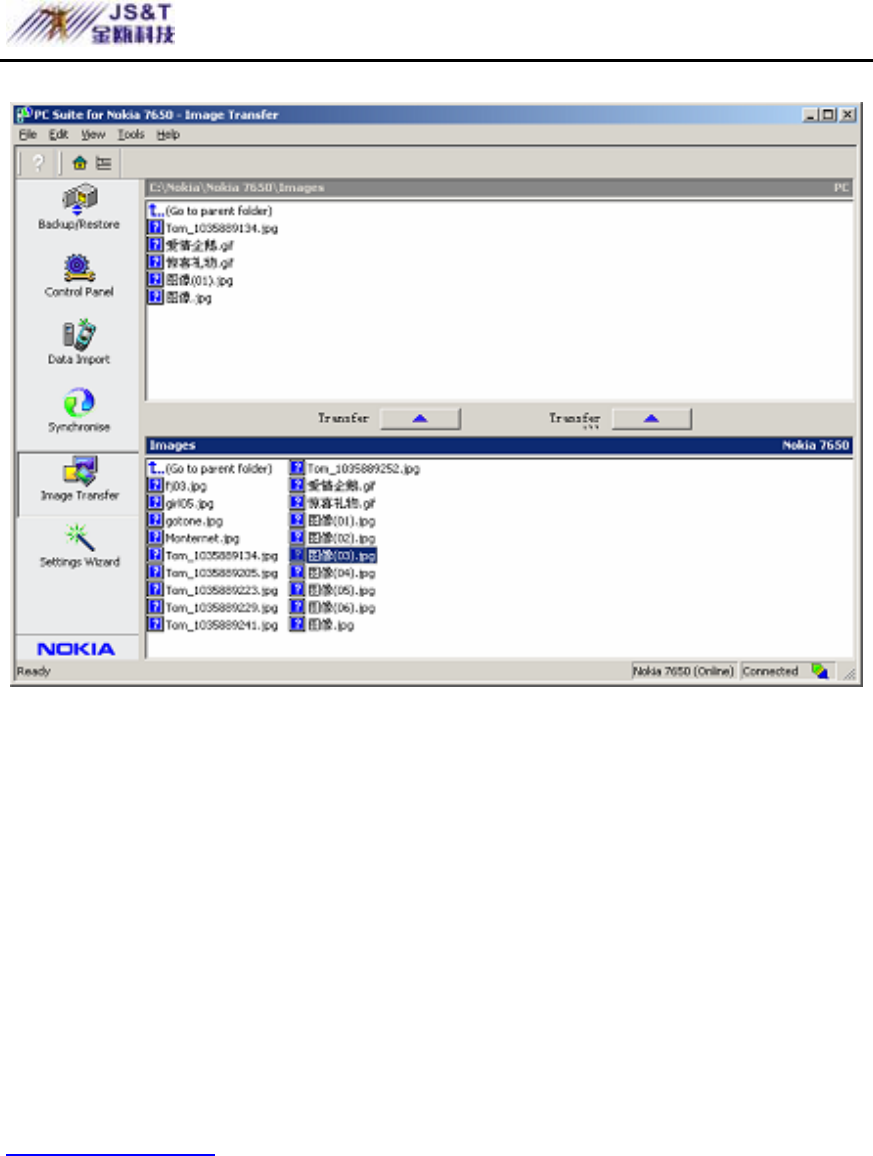The image size is (873, 1156).
Task: Go to parent folder in PC pane
Action: pyautogui.click(x=210, y=211)
